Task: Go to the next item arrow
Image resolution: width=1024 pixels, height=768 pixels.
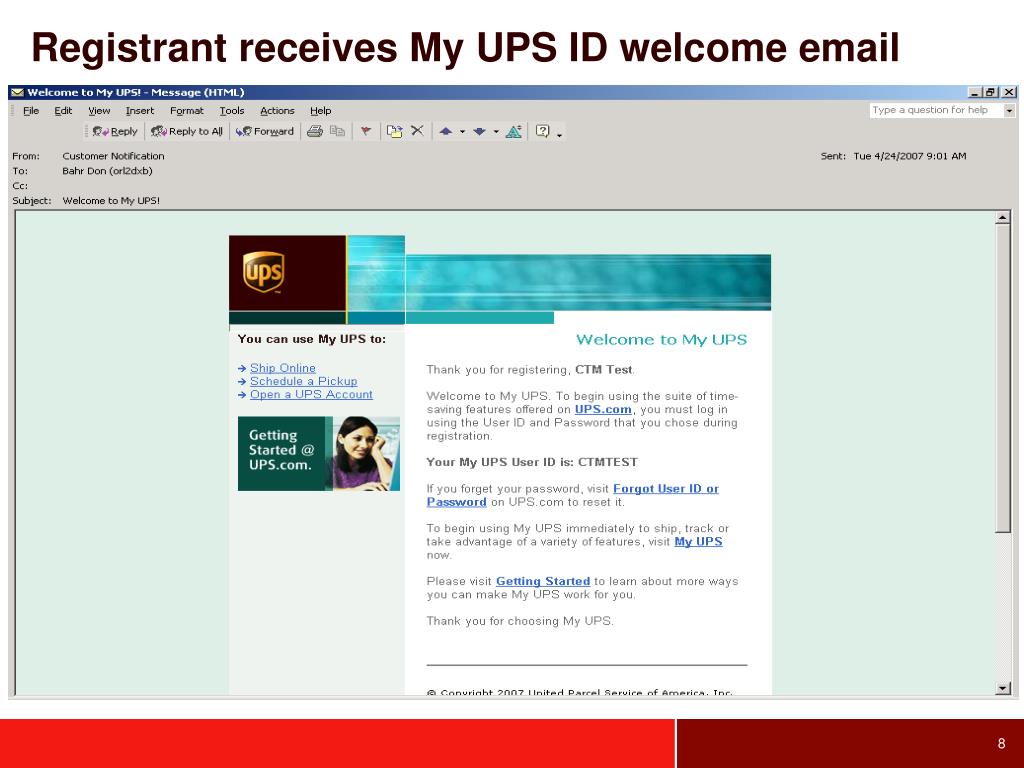Action: point(479,131)
